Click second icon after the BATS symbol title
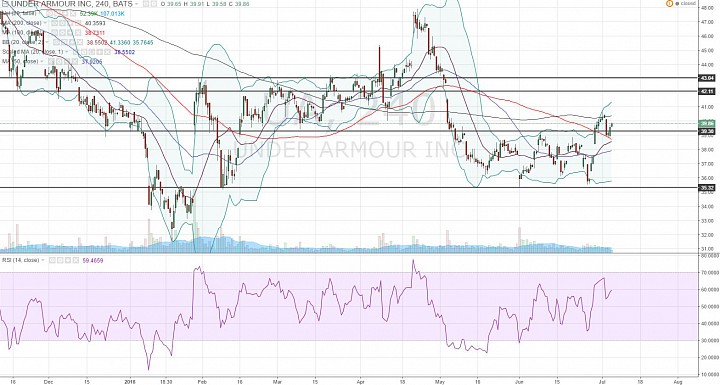 (154, 4)
